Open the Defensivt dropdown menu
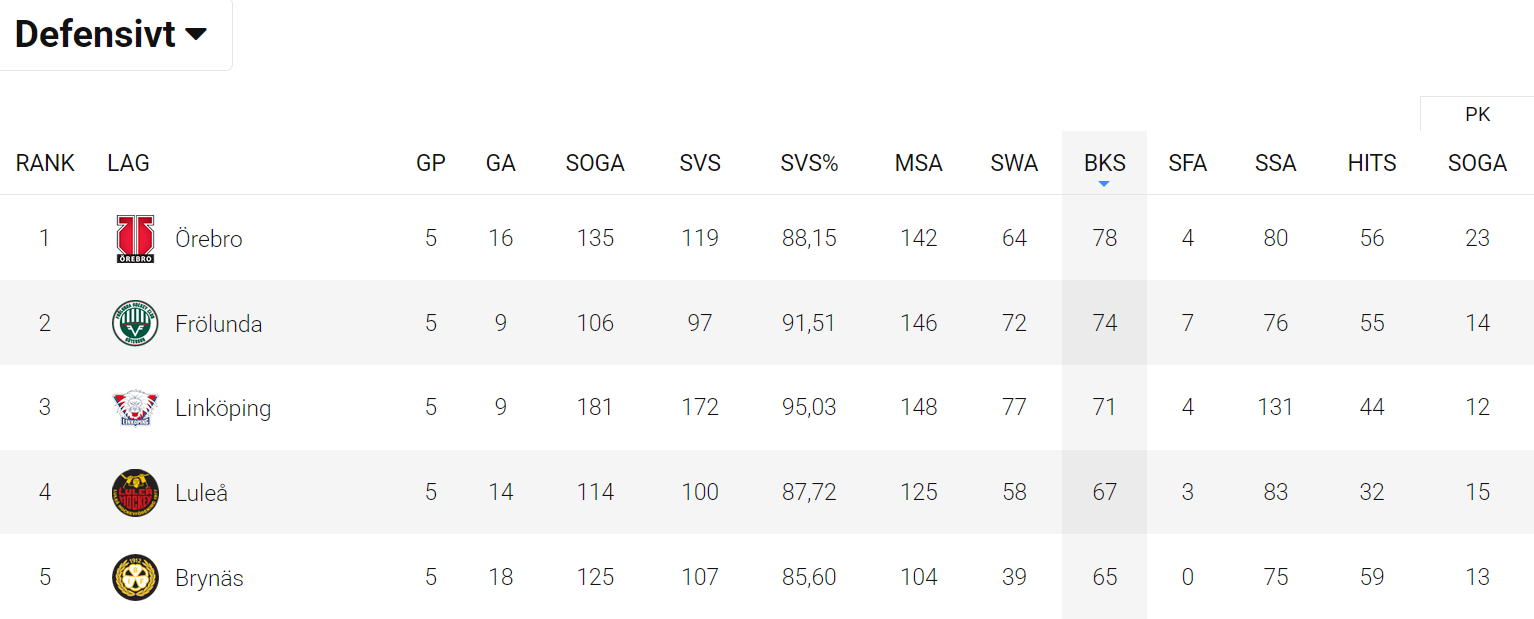The image size is (1534, 619). coord(111,34)
